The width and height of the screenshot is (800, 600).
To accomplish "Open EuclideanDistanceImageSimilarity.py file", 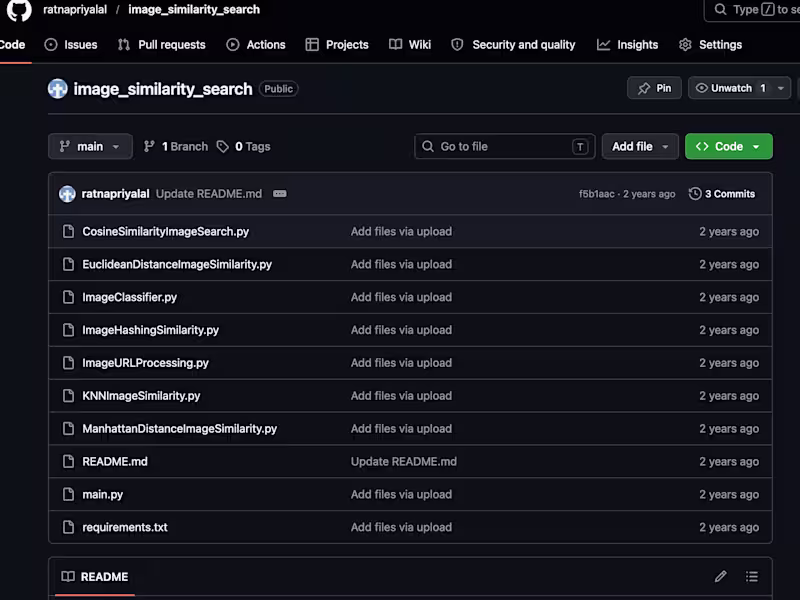I will click(x=177, y=265).
